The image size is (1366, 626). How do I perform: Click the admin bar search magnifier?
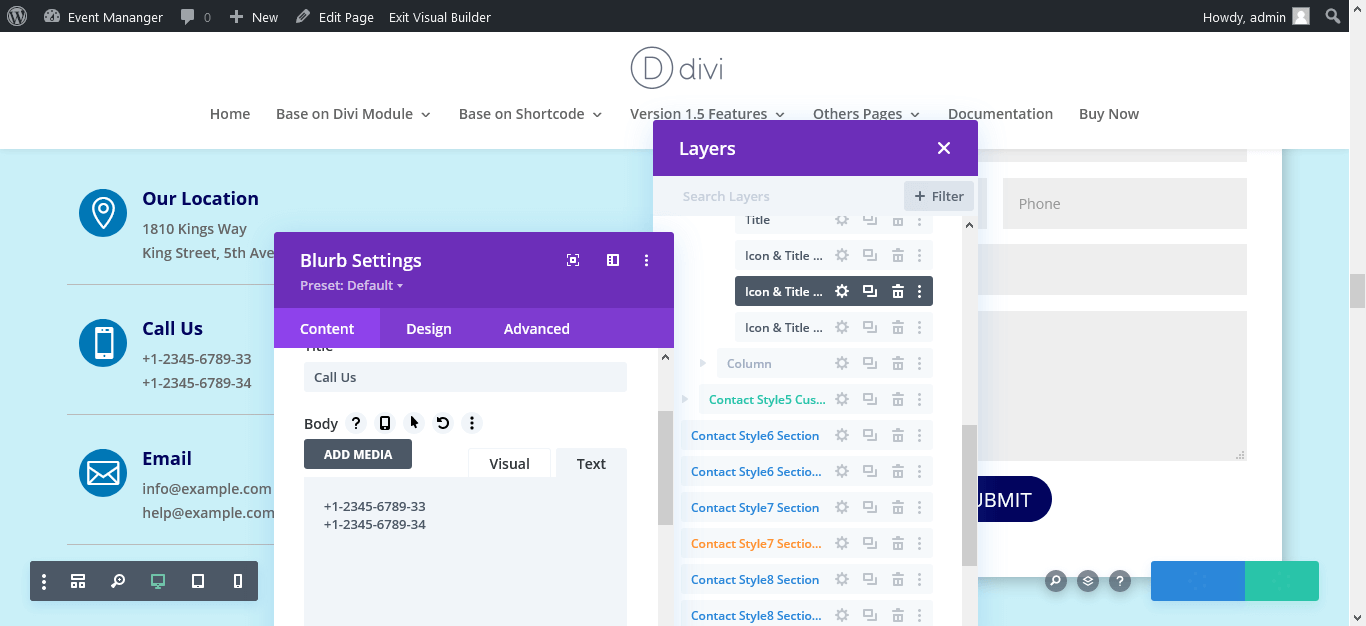1332,16
